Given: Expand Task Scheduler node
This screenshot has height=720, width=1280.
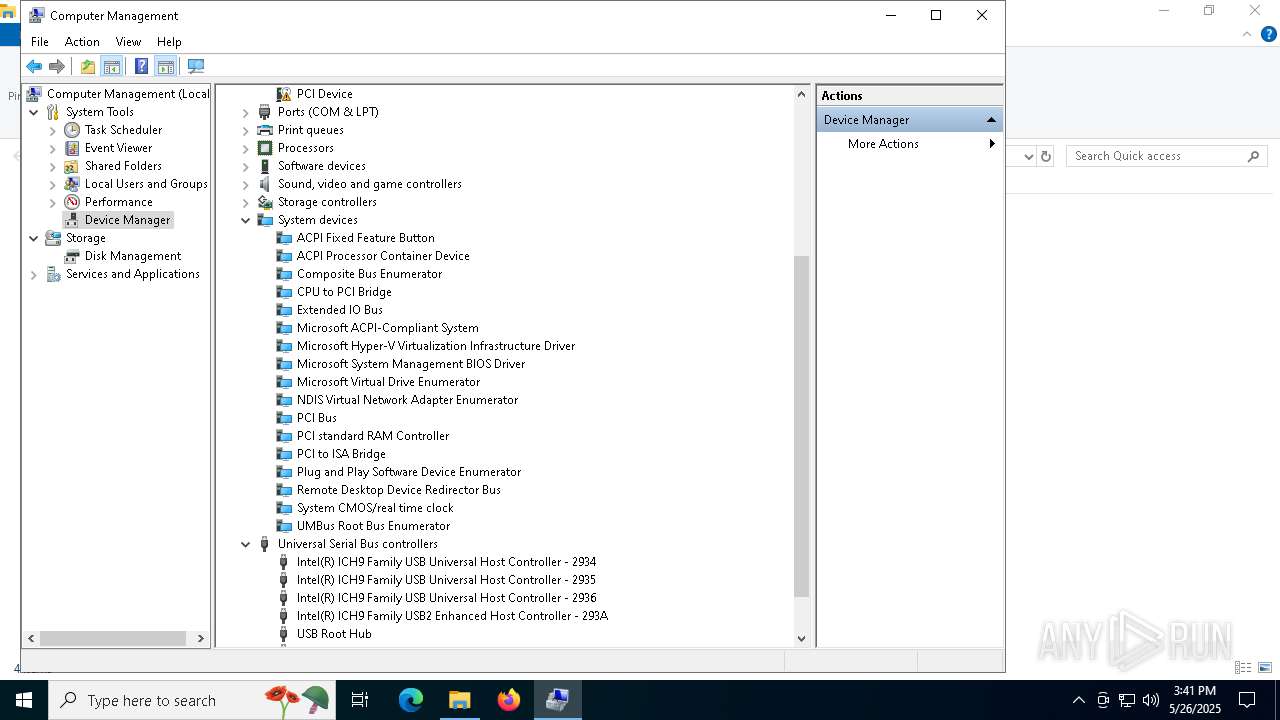Looking at the screenshot, I should 53,130.
